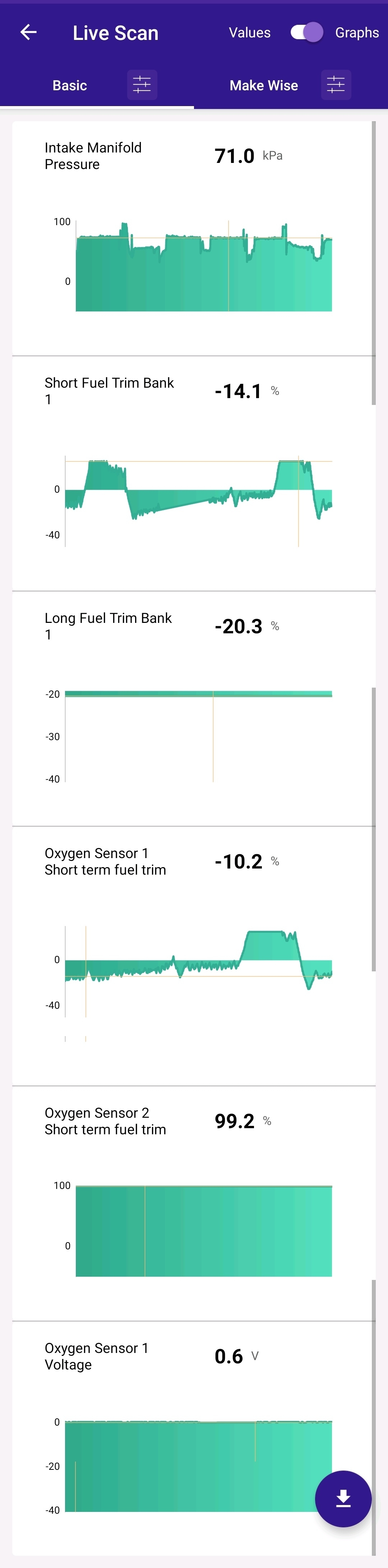Click the Long Fuel Trim Bank 1 graph
The height and width of the screenshot is (1568, 388).
pos(199,737)
